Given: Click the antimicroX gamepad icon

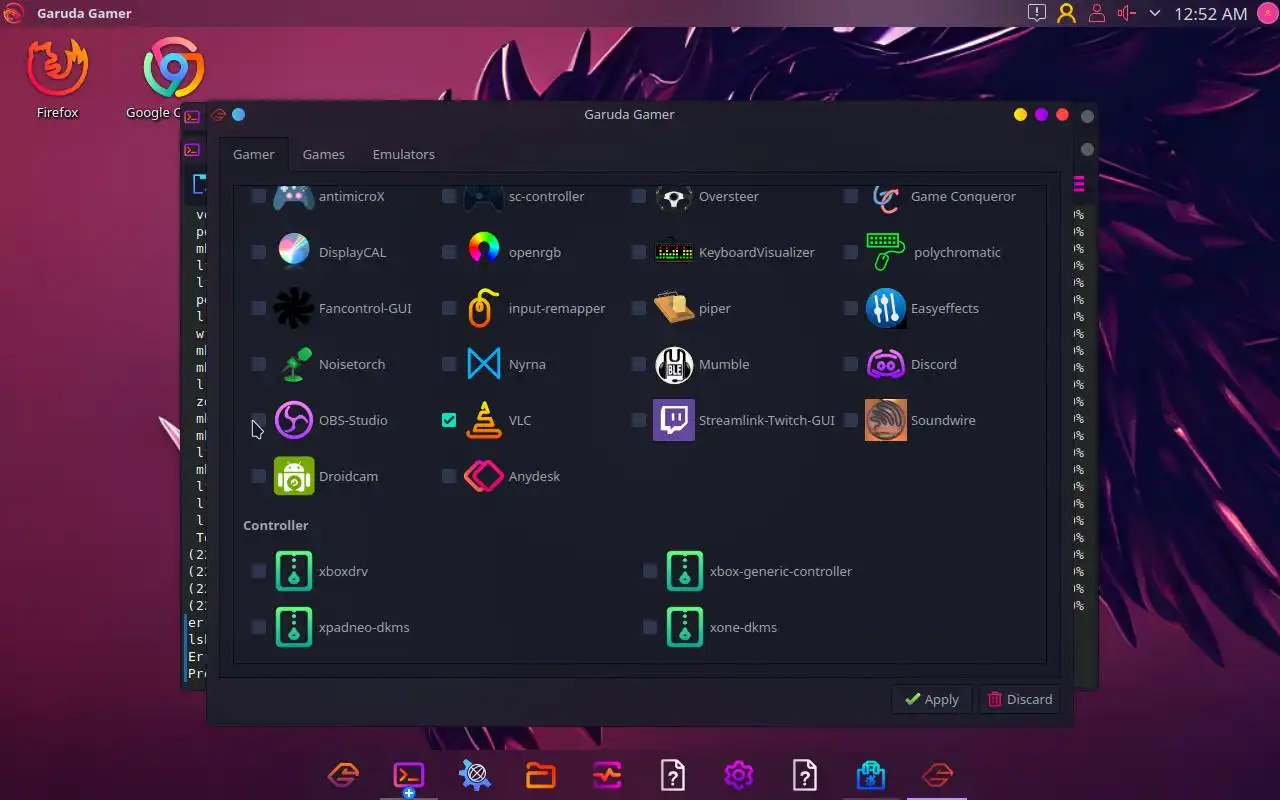Looking at the screenshot, I should (x=294, y=197).
